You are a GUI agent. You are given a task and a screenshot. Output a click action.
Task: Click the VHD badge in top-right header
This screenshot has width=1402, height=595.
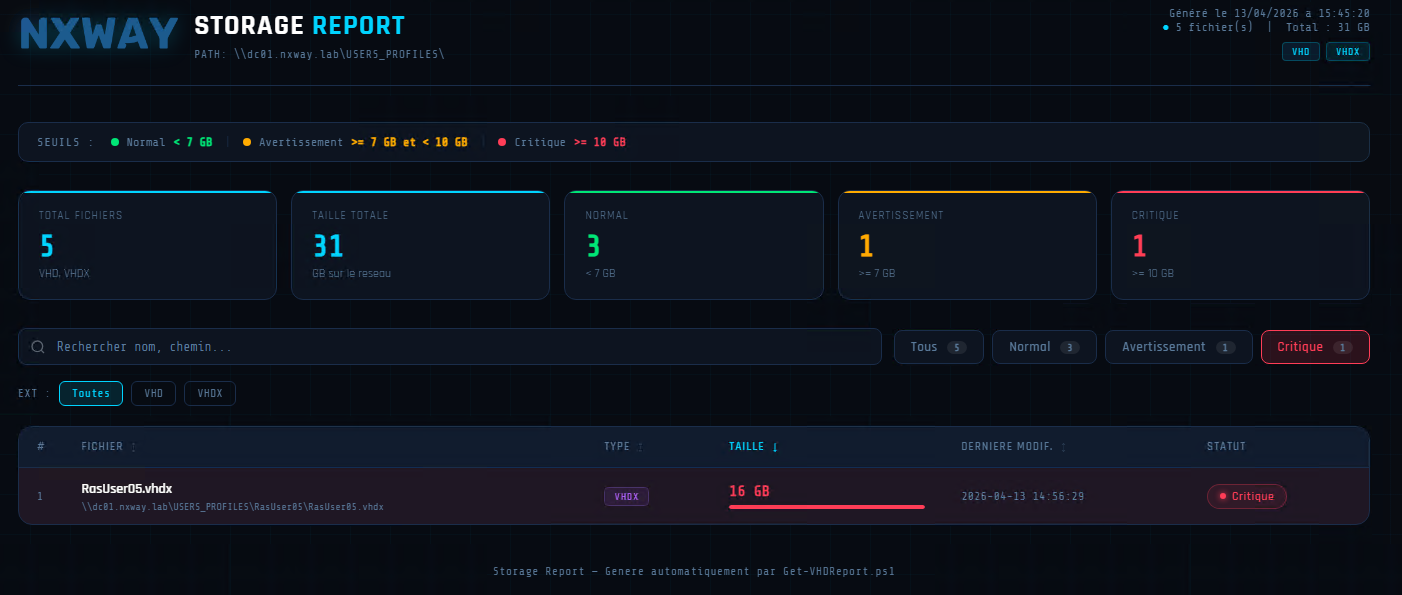[1300, 52]
